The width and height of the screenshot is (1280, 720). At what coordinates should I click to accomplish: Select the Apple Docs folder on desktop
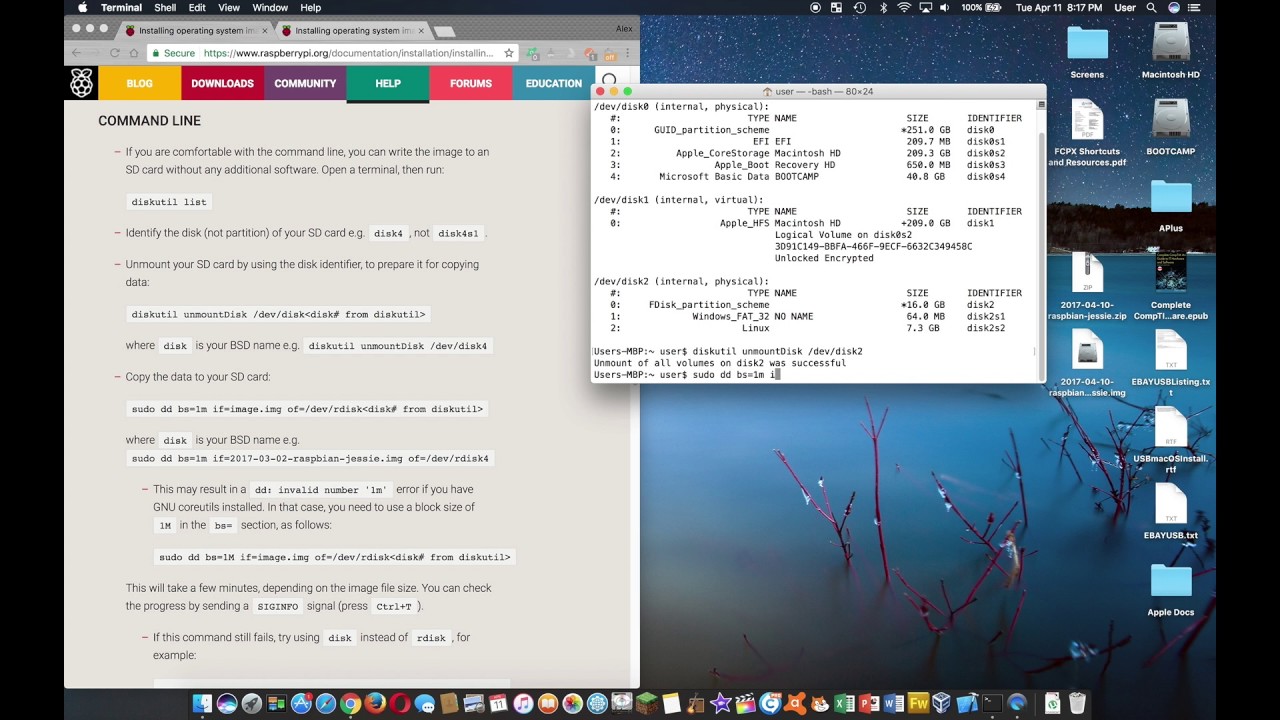(1170, 590)
